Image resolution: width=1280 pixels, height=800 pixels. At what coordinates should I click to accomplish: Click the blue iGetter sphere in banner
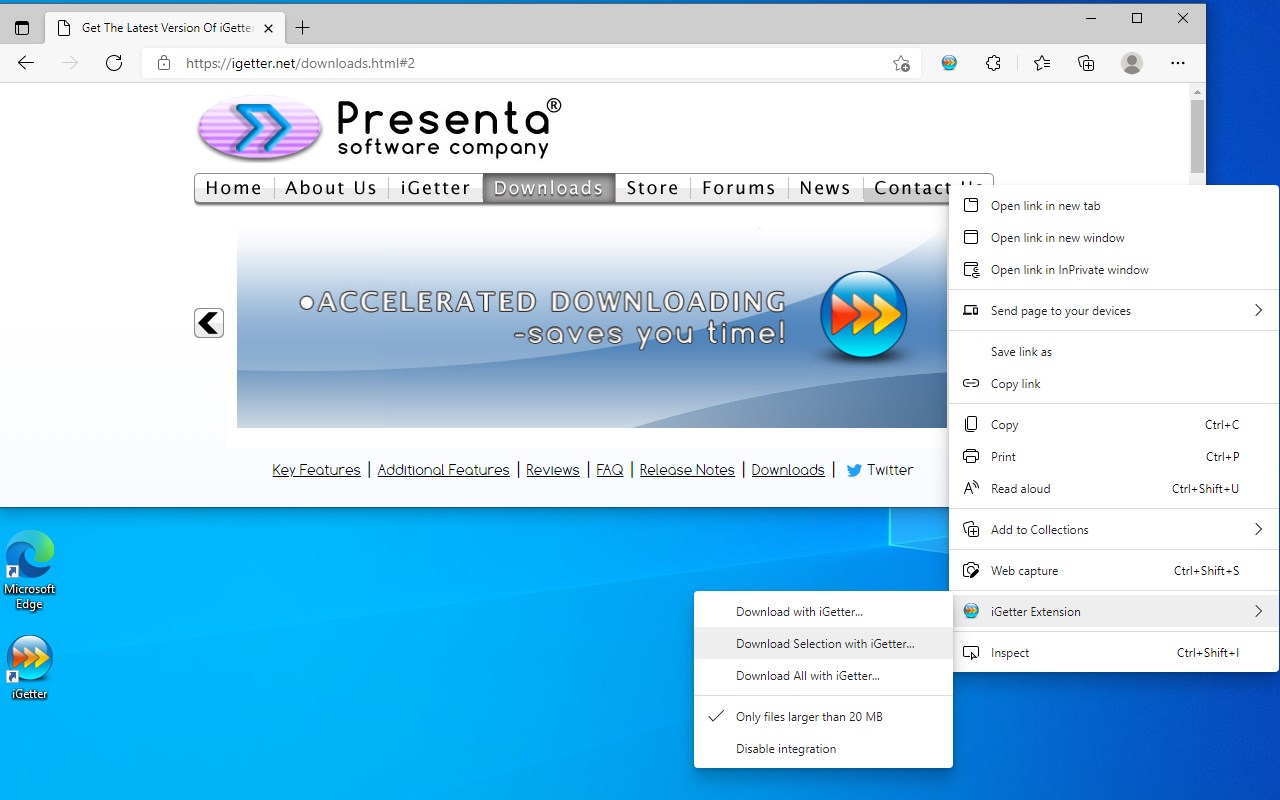(x=863, y=315)
